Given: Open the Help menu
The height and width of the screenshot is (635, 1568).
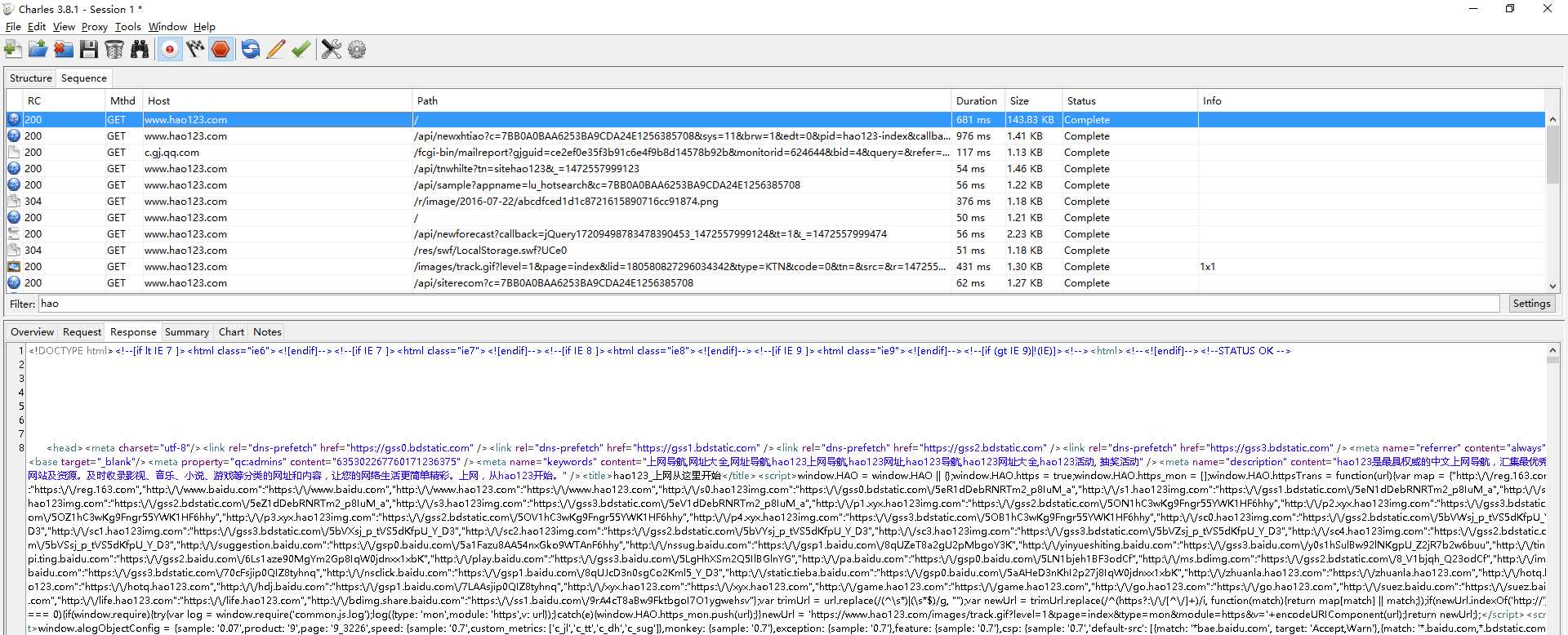Looking at the screenshot, I should tap(204, 27).
